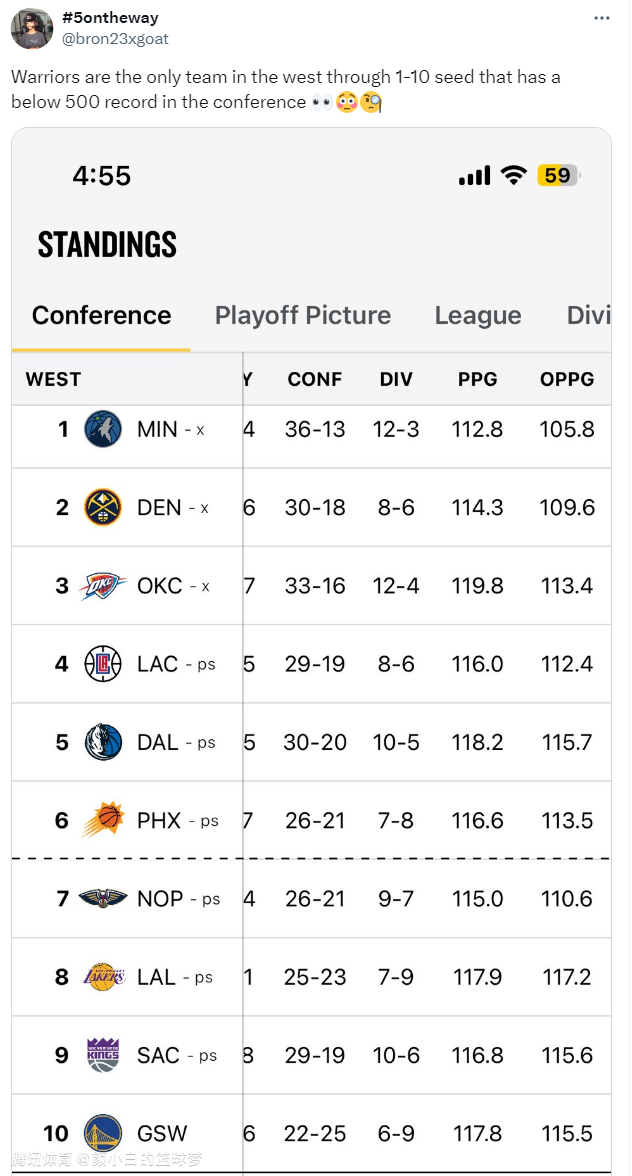Click the Dallas Mavericks logo

(x=103, y=742)
